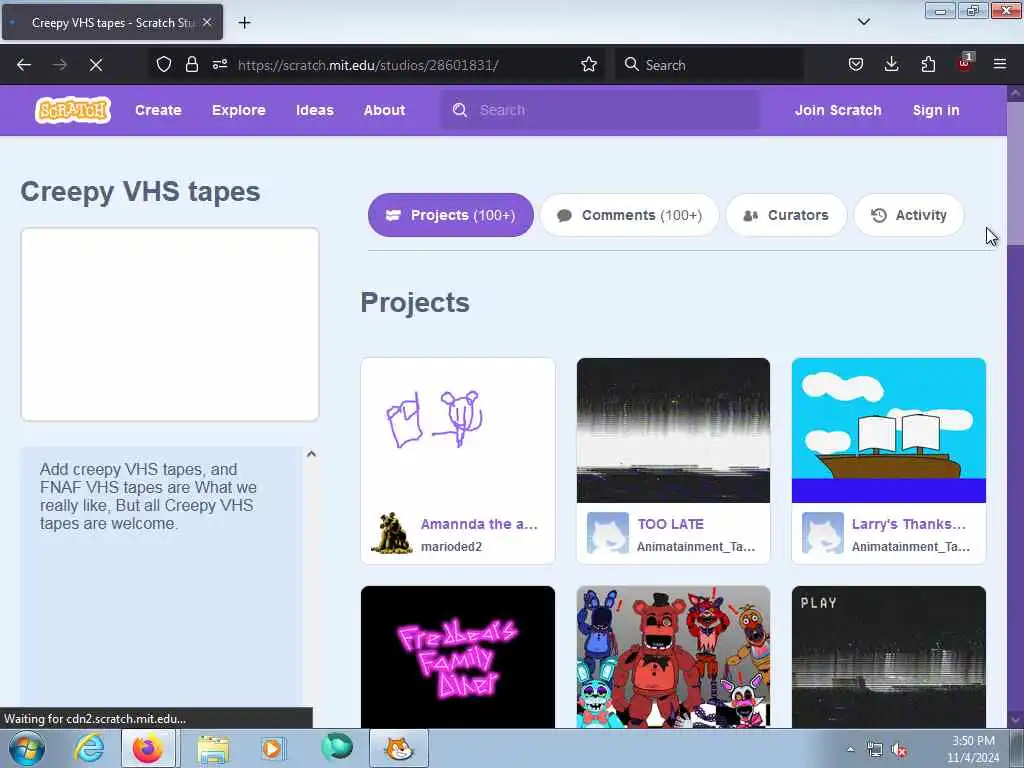Click the marioded2 author avatar
Screen dimensions: 1024x768
tap(391, 533)
